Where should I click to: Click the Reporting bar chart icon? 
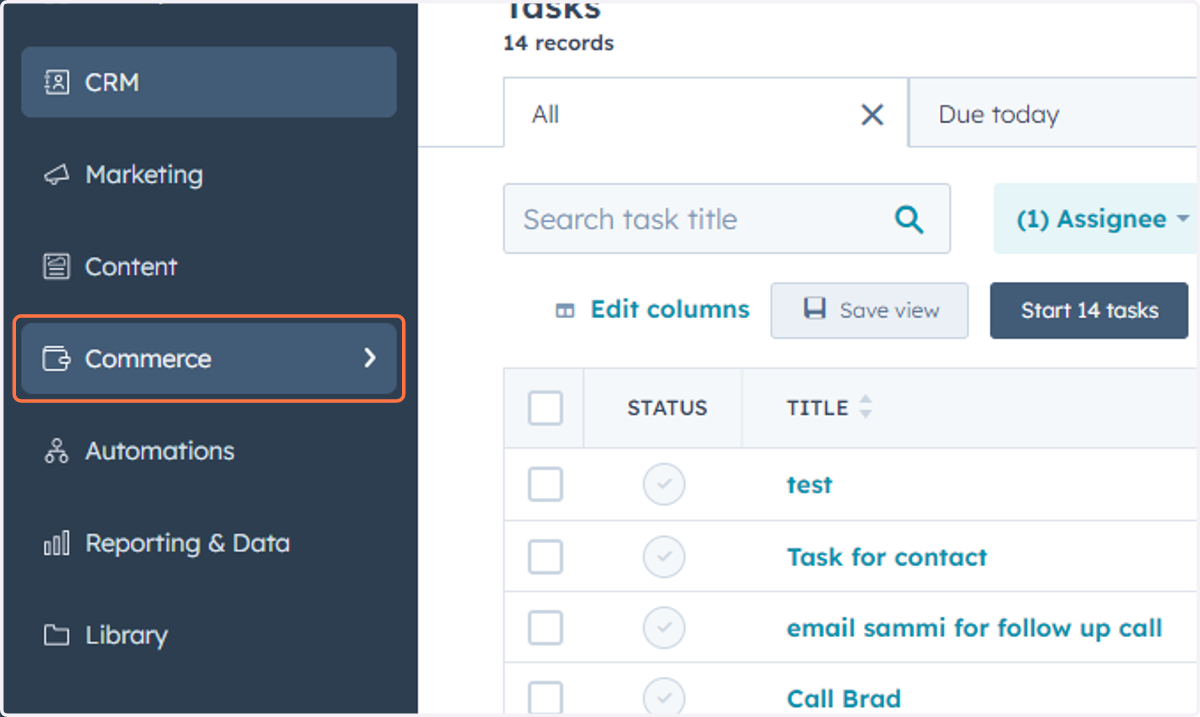point(57,543)
